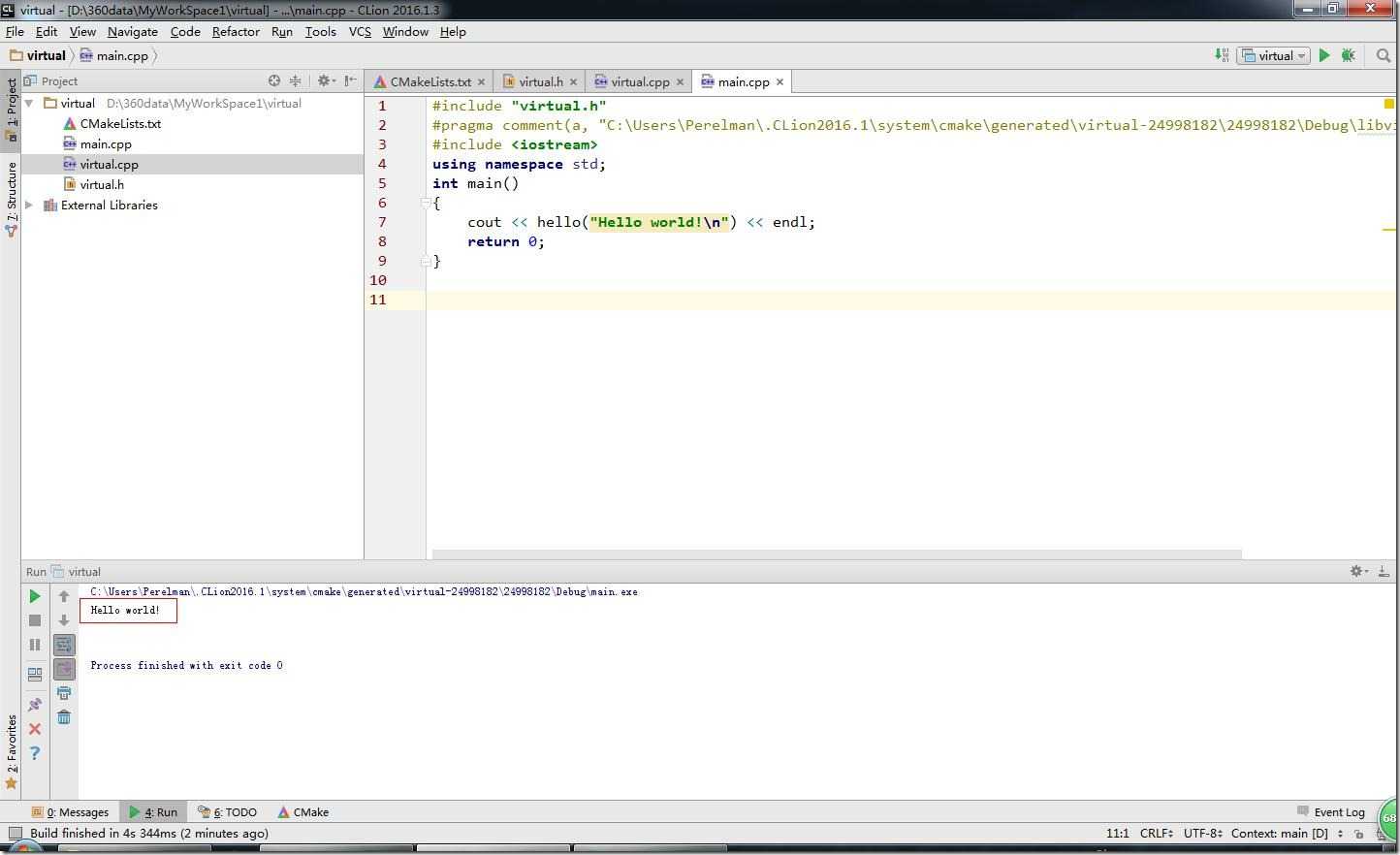Click the Up stack trace arrow icon
This screenshot has height=855, width=1400.
64,596
